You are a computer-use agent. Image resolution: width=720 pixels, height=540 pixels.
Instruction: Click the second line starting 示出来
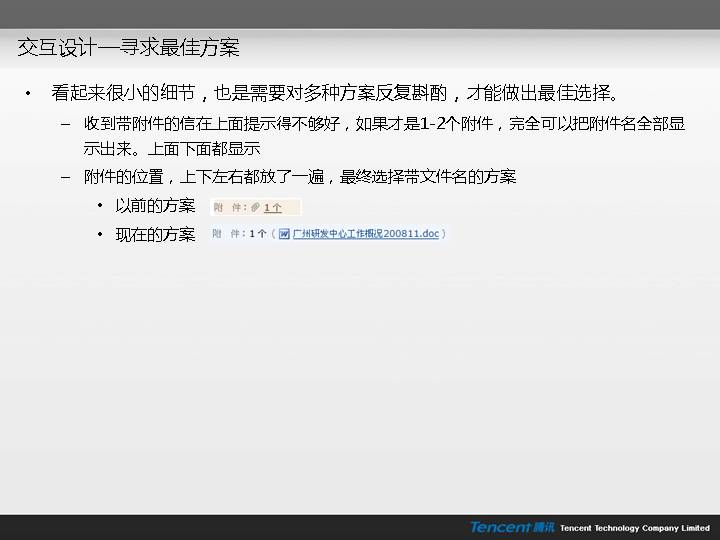point(172,149)
